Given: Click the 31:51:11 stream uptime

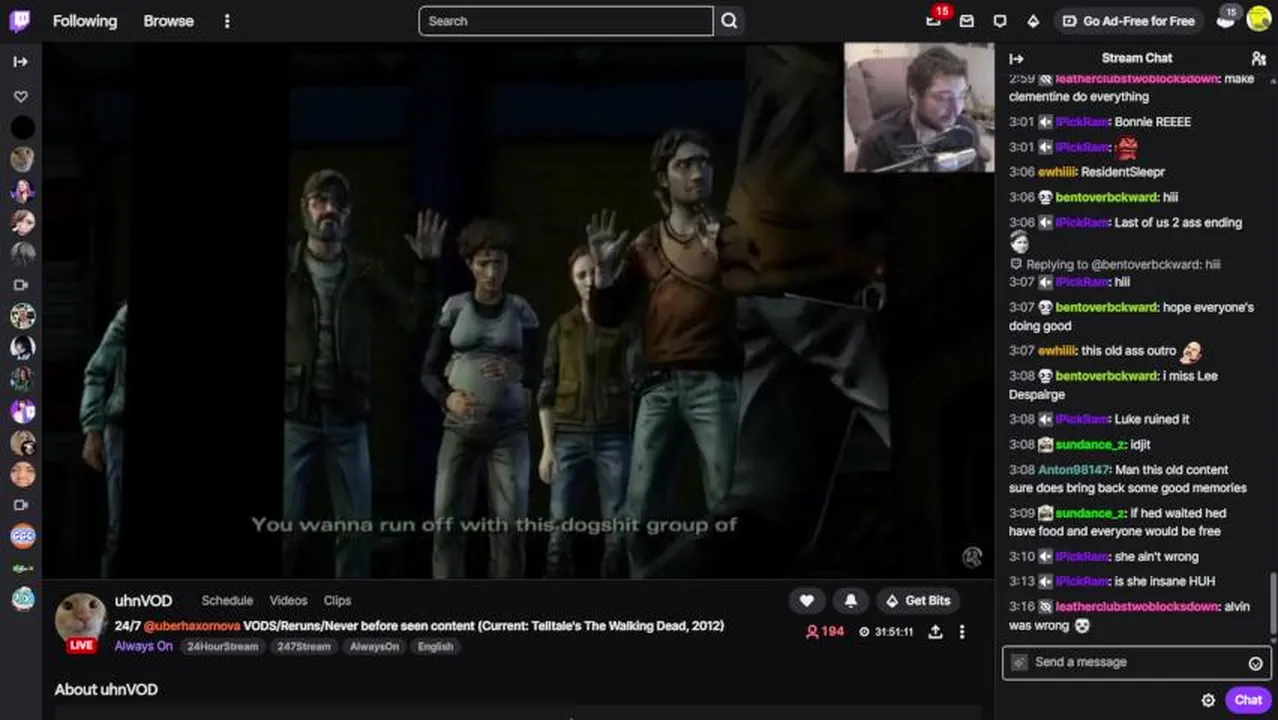Looking at the screenshot, I should coord(886,632).
